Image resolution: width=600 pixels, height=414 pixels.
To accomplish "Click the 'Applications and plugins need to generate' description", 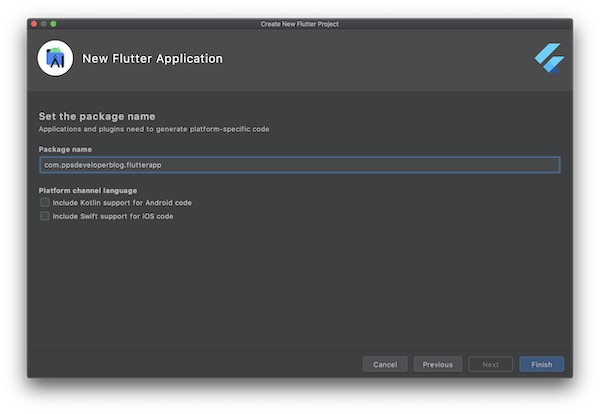I will 154,129.
